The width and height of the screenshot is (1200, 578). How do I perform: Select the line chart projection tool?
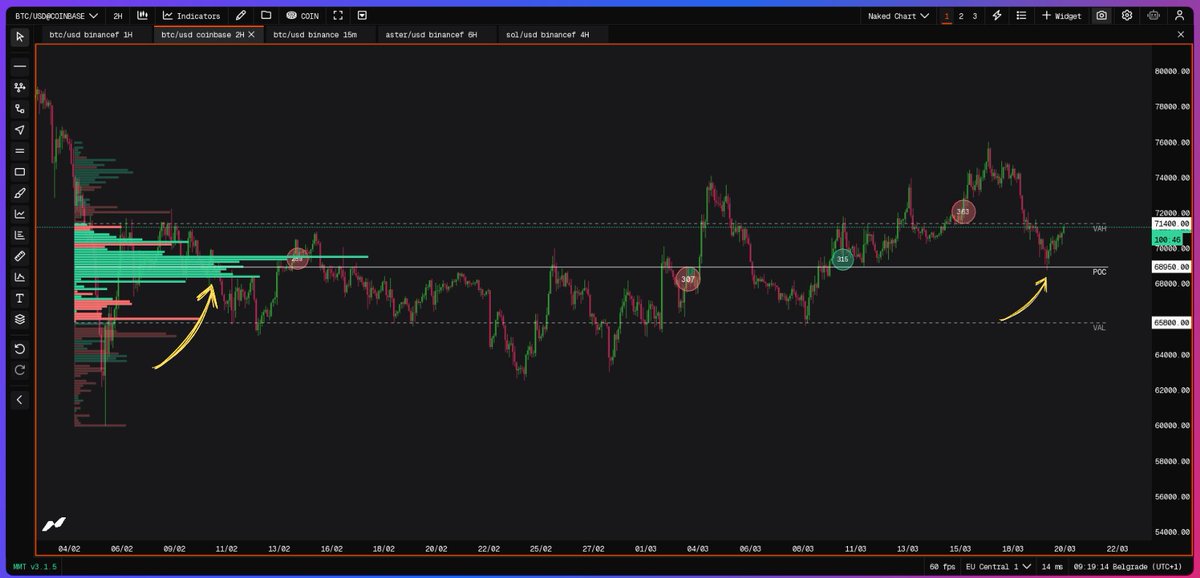pyautogui.click(x=20, y=214)
